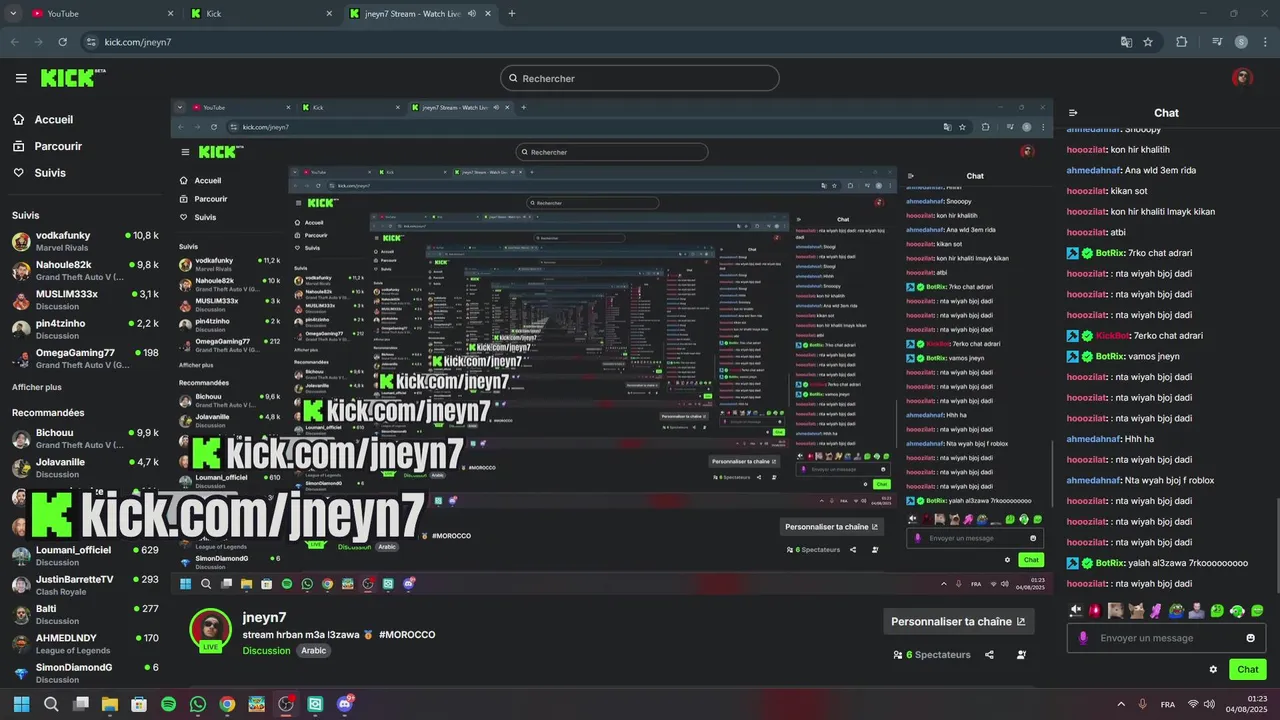Open the site information icon in address bar
This screenshot has height=720, width=1280.
click(92, 42)
